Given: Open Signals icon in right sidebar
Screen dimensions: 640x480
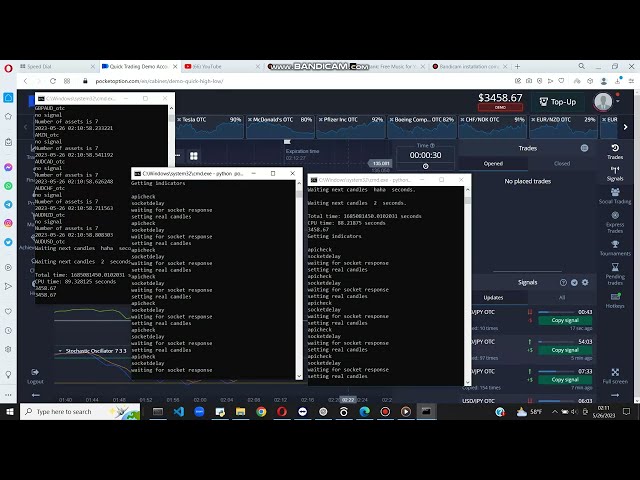Looking at the screenshot, I should [615, 170].
